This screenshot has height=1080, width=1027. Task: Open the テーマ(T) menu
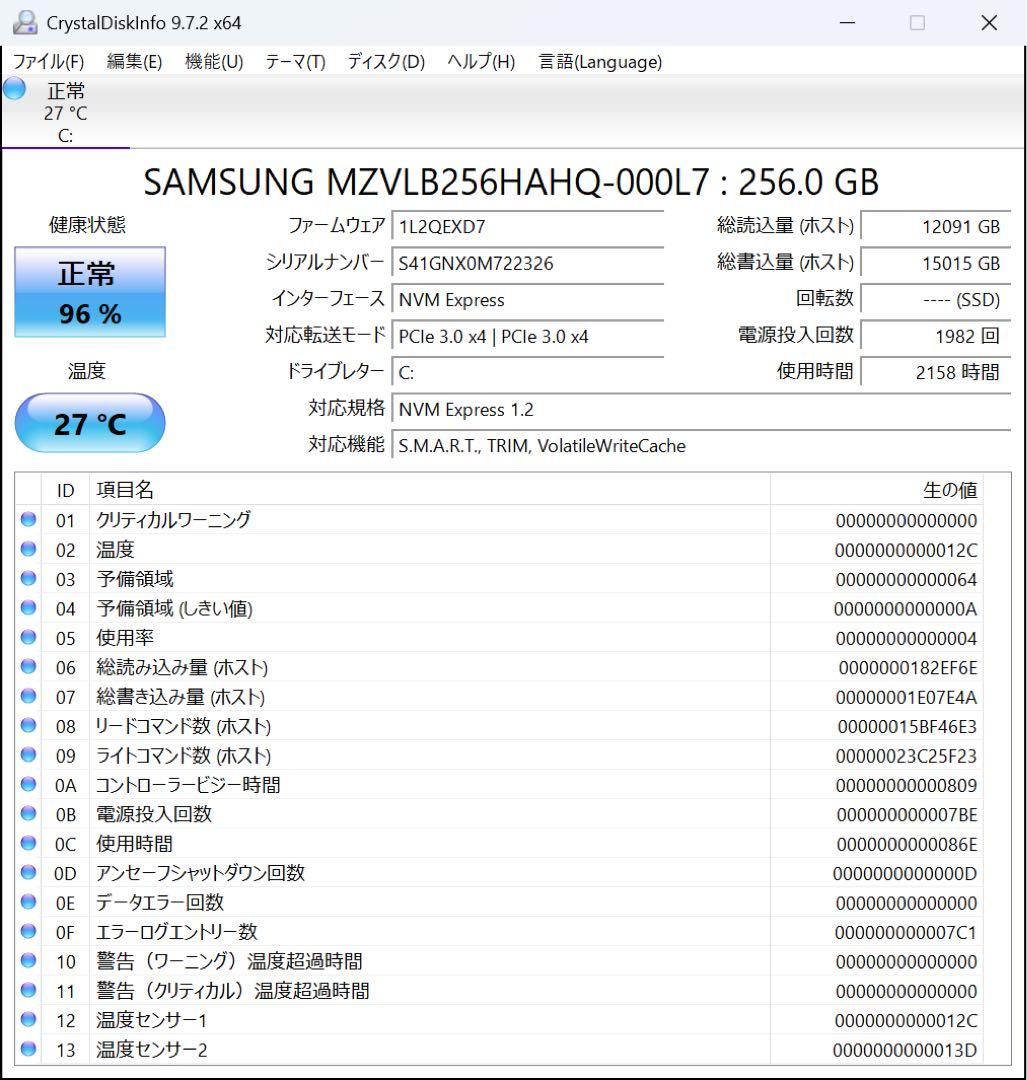coord(294,61)
